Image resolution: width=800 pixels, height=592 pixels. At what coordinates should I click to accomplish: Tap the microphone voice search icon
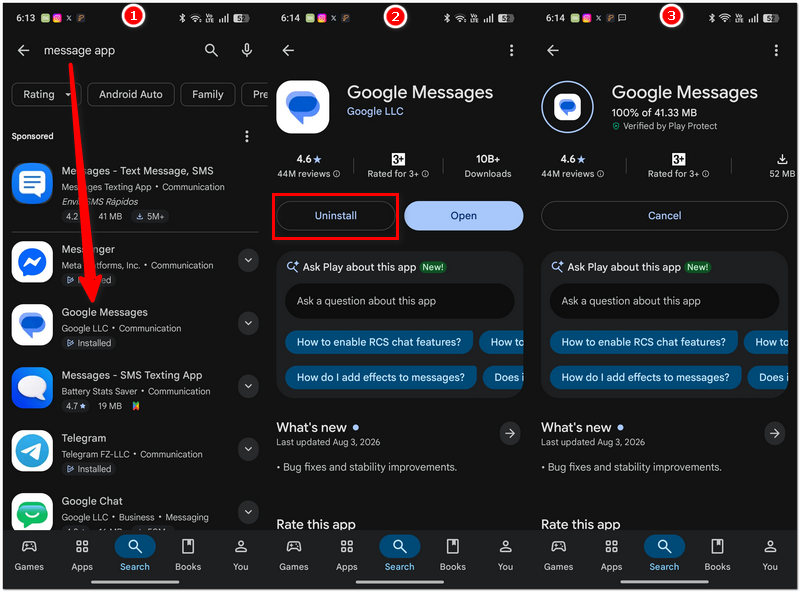point(247,50)
